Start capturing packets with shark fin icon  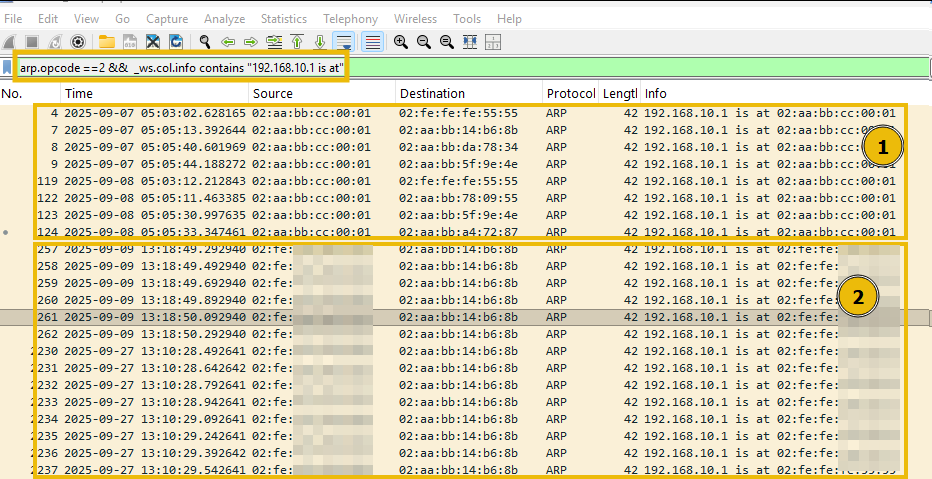click(9, 42)
